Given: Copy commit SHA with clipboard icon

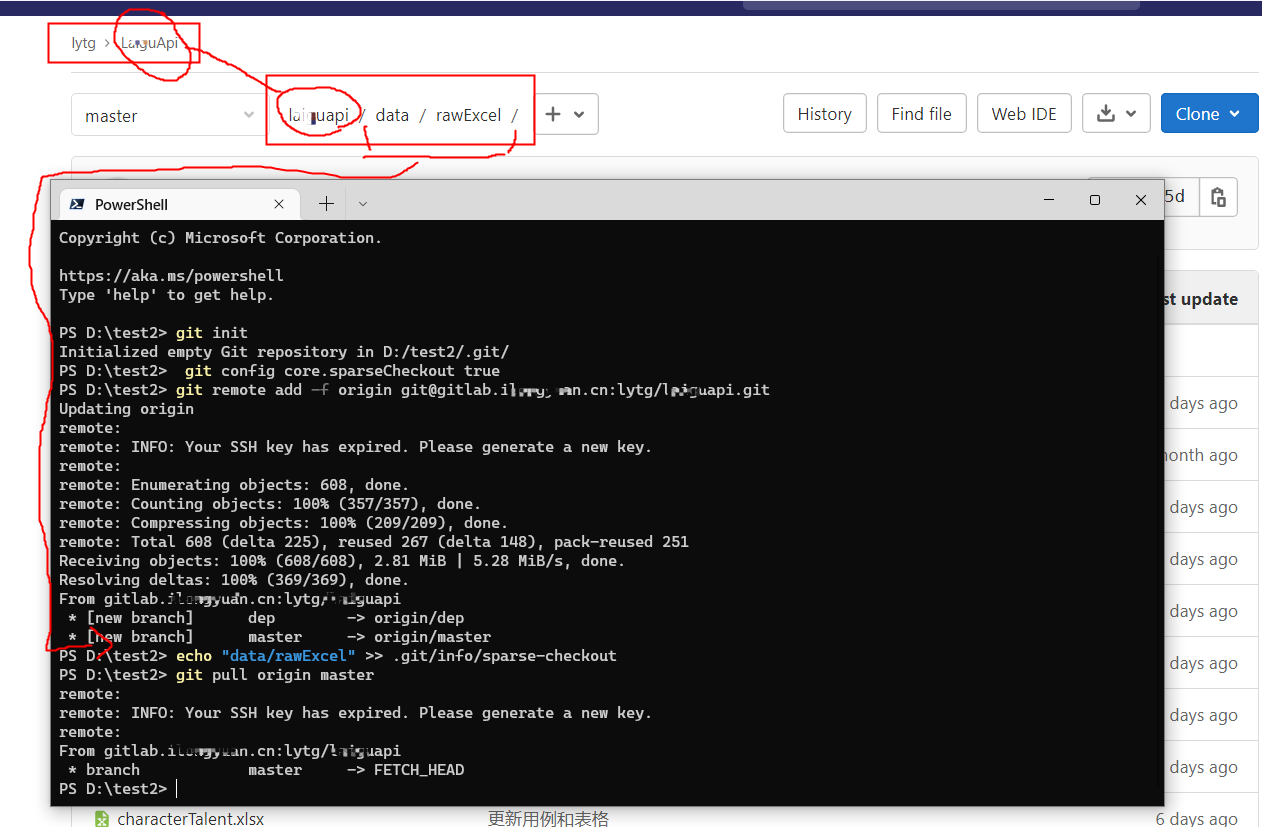Looking at the screenshot, I should 1218,197.
